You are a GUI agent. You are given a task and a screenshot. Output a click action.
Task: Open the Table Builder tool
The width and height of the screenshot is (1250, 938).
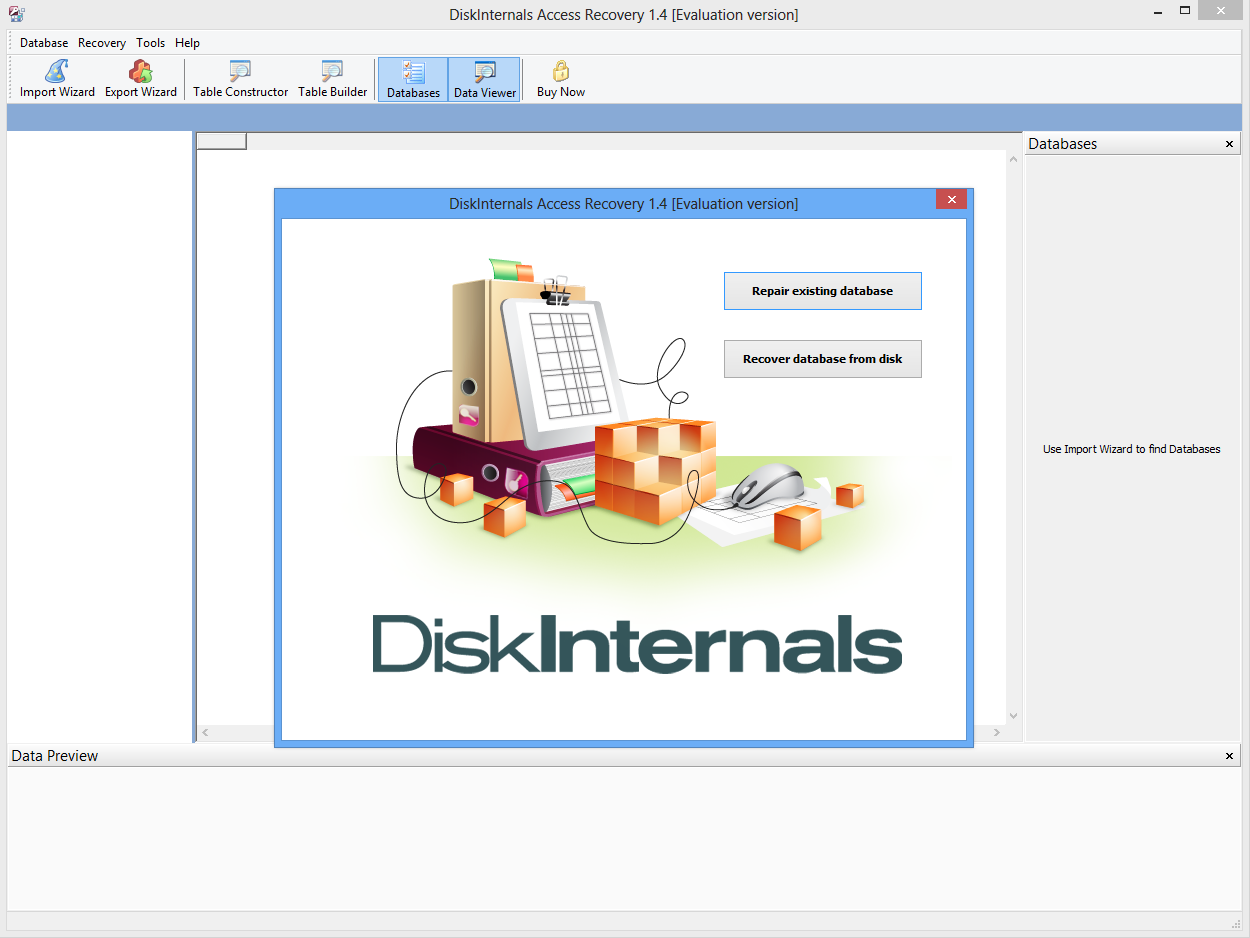pos(333,79)
